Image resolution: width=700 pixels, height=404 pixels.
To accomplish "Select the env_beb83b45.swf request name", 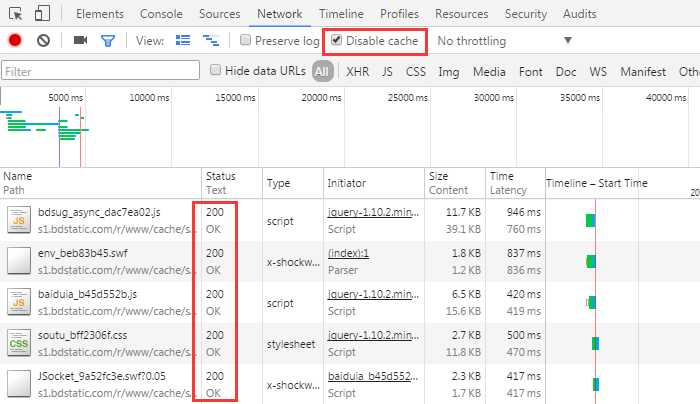I will [x=83, y=253].
